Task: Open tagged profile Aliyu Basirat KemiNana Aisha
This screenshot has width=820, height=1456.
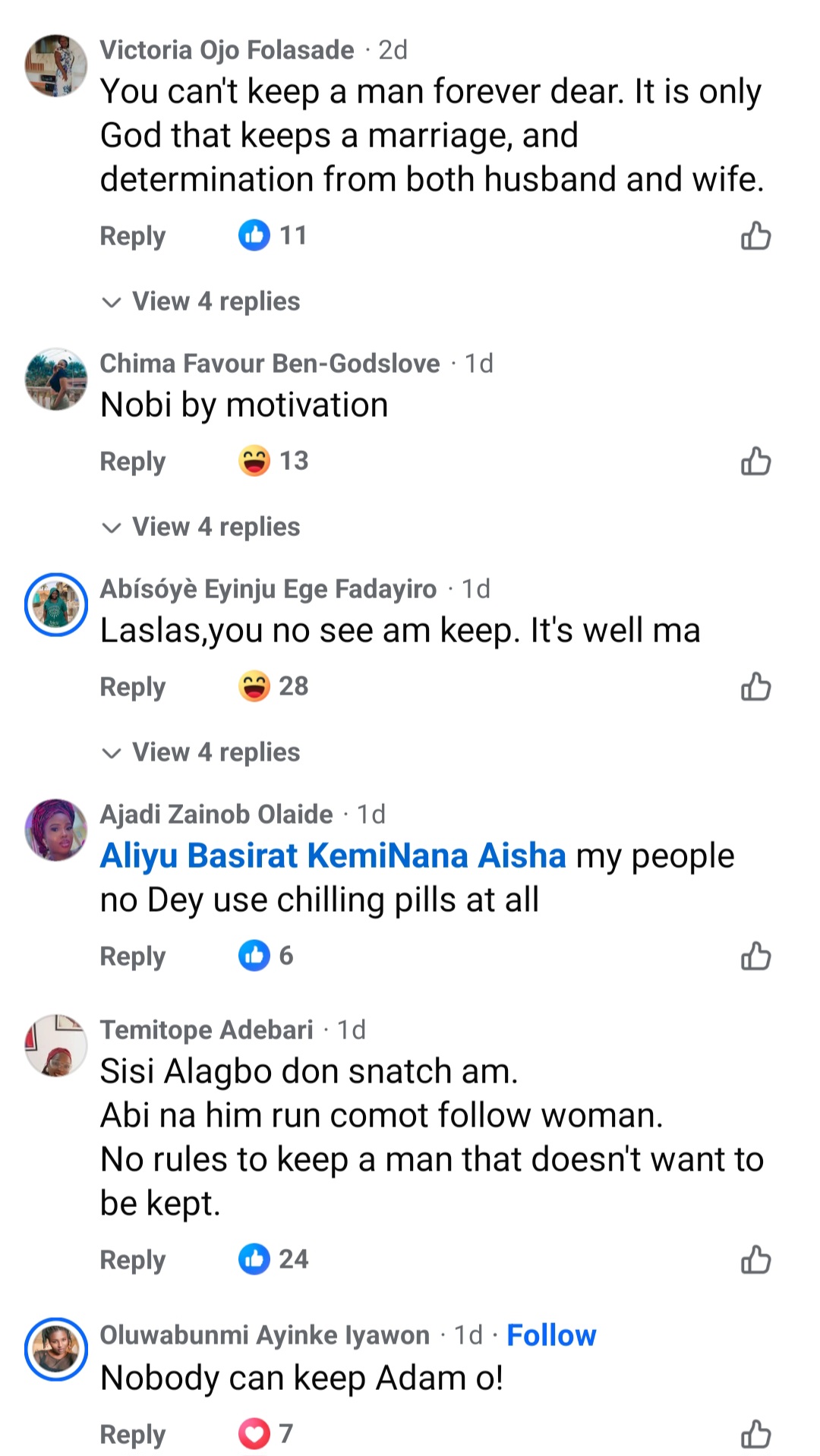Action: tap(333, 856)
